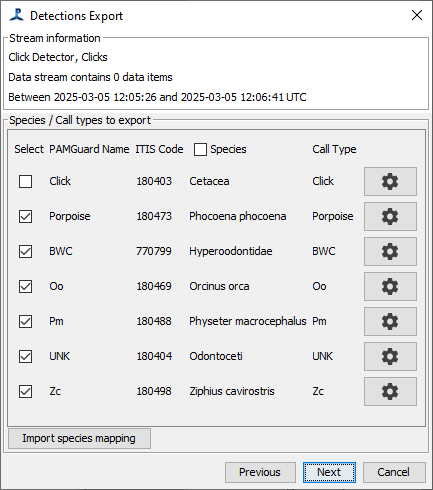
Task: Open settings gear for Click row
Action: pos(390,181)
